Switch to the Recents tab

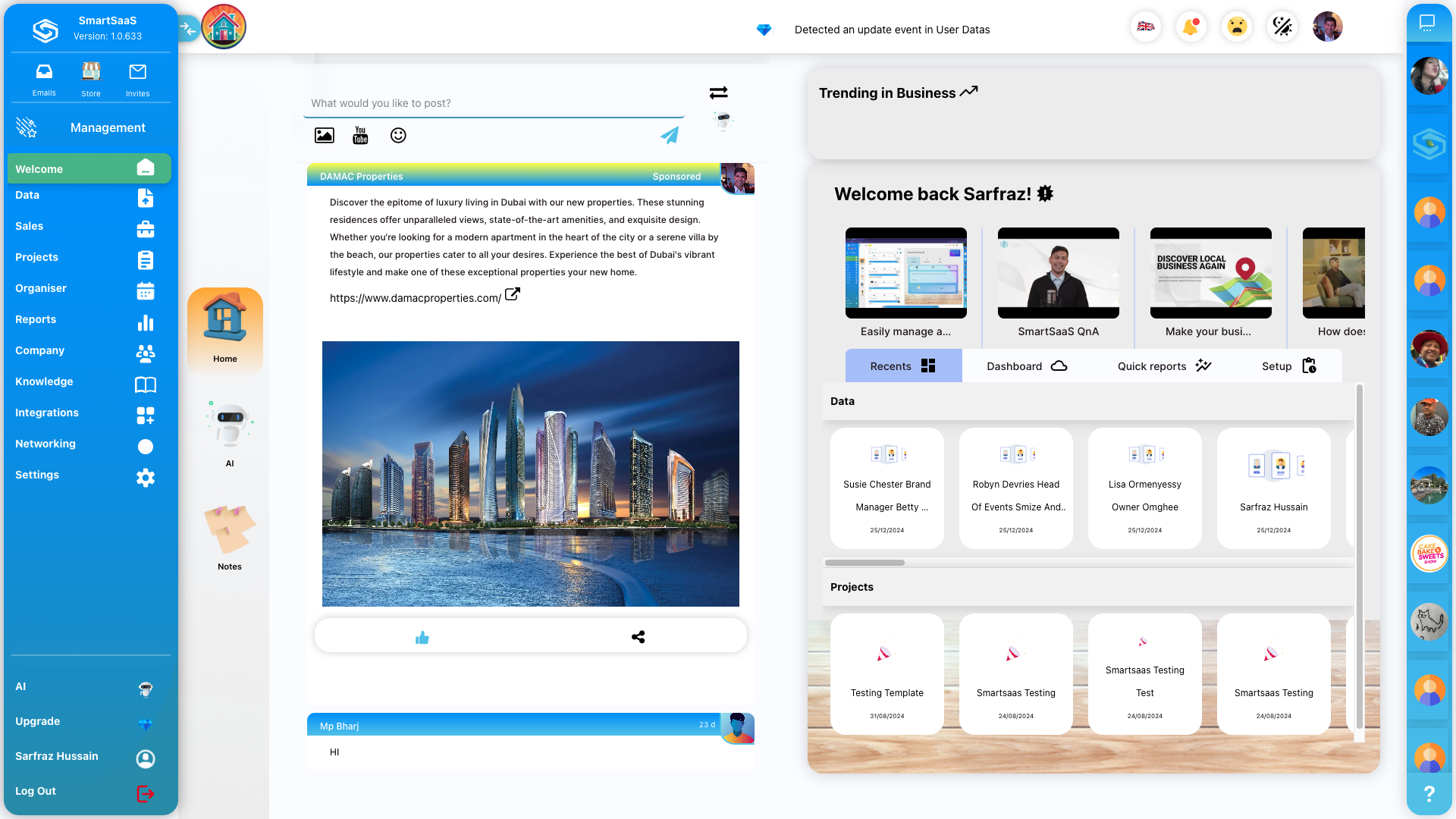(x=904, y=366)
